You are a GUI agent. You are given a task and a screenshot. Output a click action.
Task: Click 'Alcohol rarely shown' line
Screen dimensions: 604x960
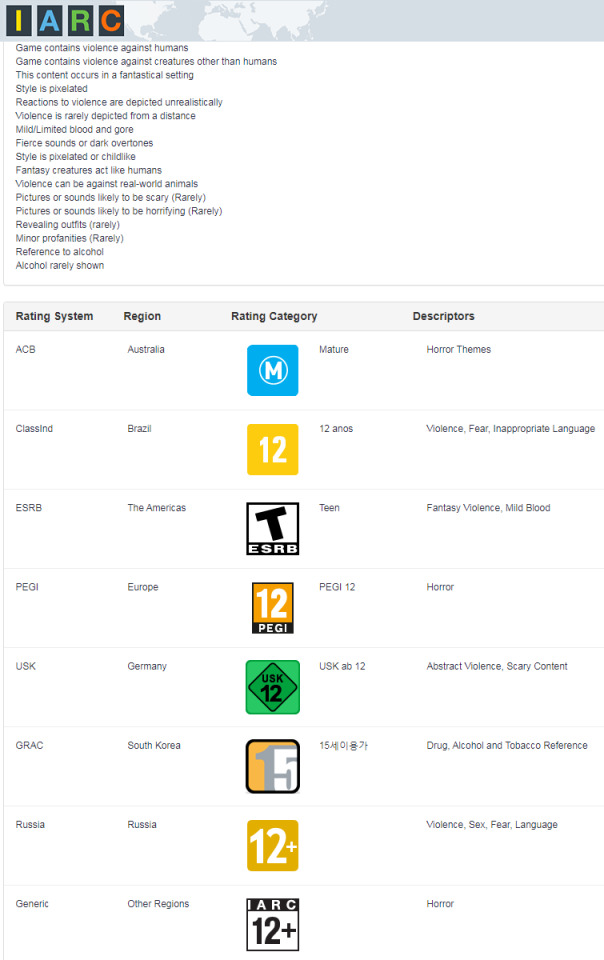(x=59, y=265)
